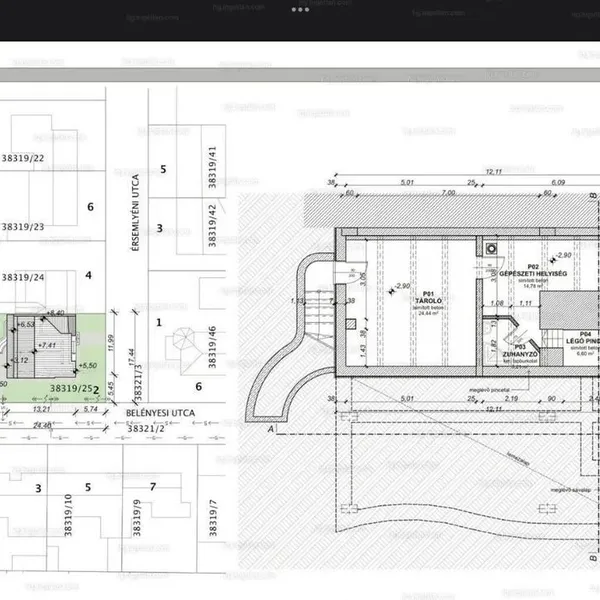Click the +7,41 elevation mark
Screen dimensions: 600x600
47,345
